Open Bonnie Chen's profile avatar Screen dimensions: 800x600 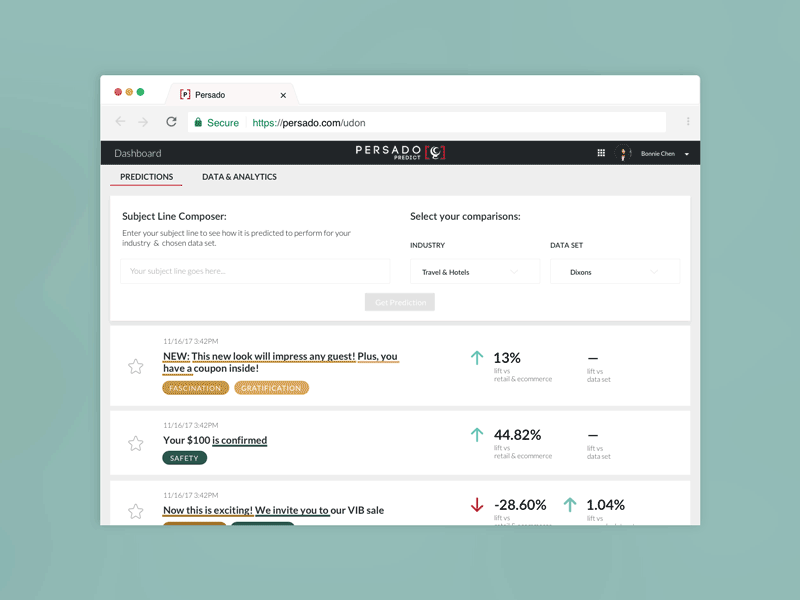623,152
